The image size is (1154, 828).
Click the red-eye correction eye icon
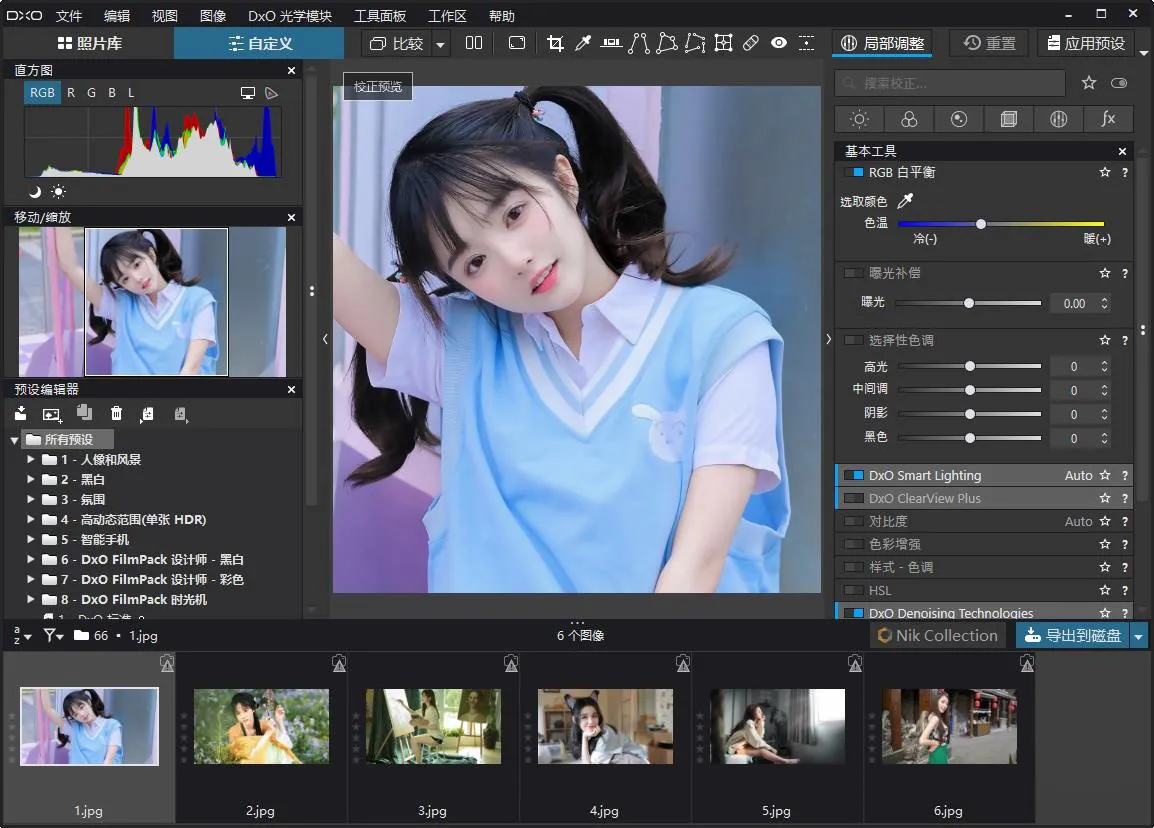779,43
